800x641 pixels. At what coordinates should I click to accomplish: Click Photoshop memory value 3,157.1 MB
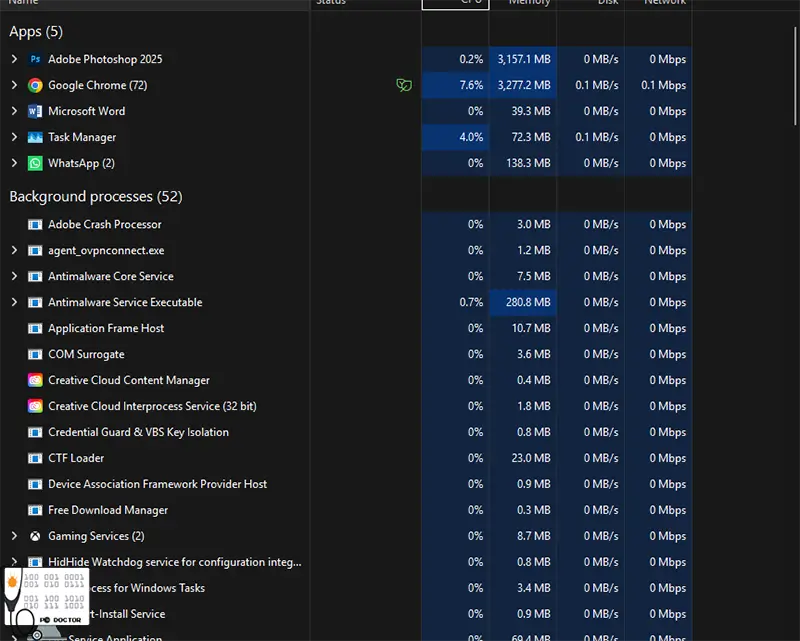coord(524,59)
